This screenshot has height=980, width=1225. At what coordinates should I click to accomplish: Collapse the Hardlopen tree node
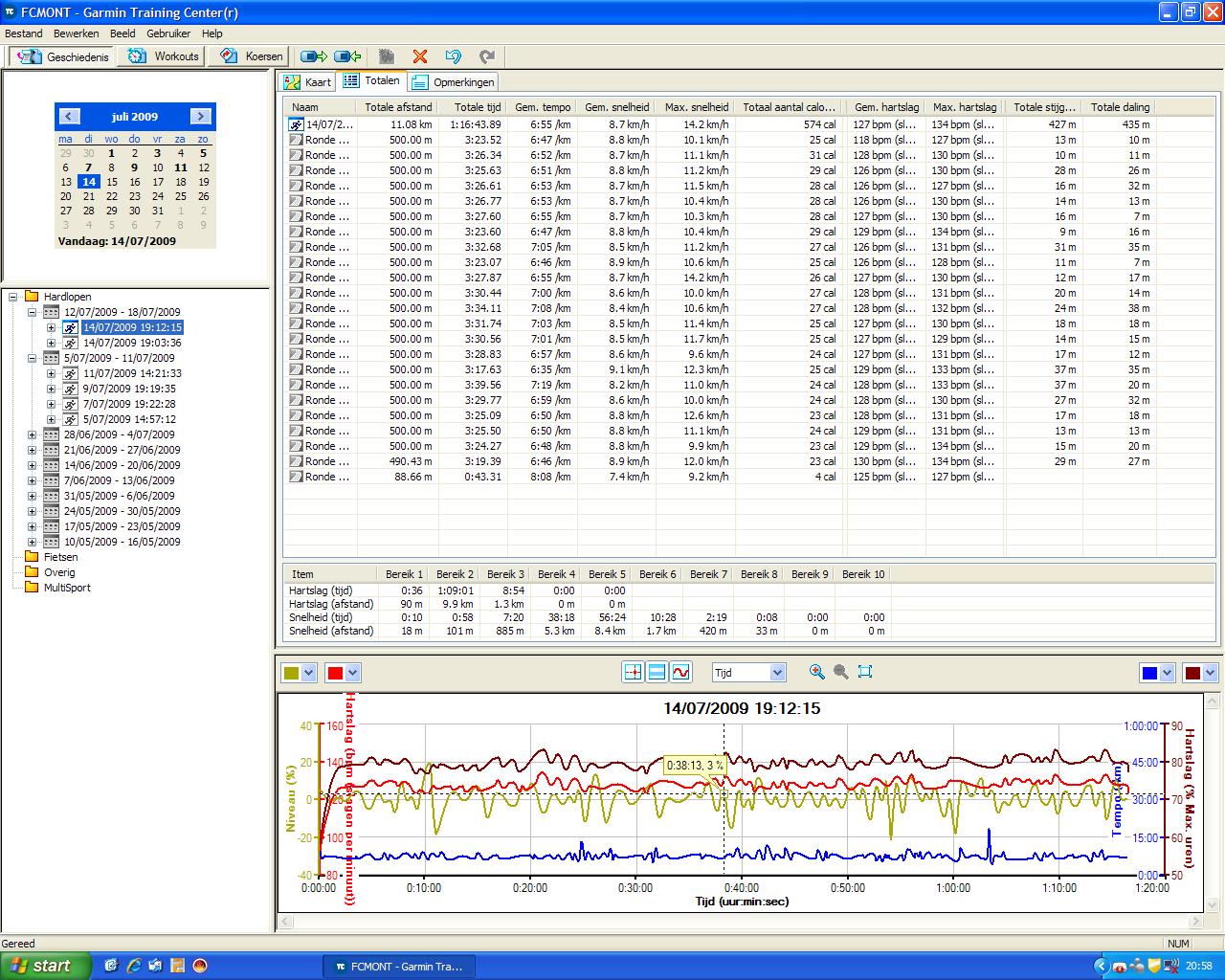point(13,297)
